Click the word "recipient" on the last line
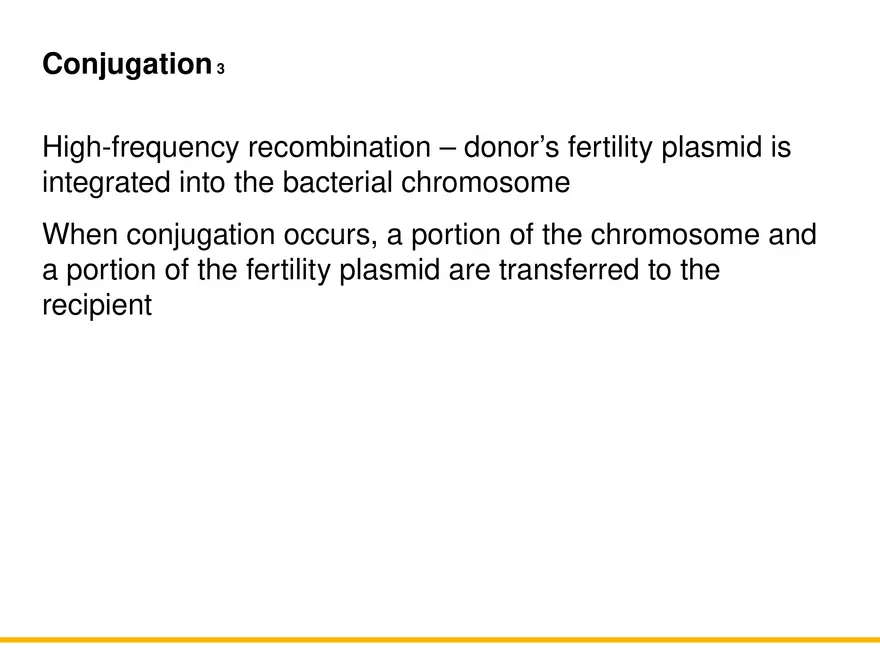 [x=97, y=305]
